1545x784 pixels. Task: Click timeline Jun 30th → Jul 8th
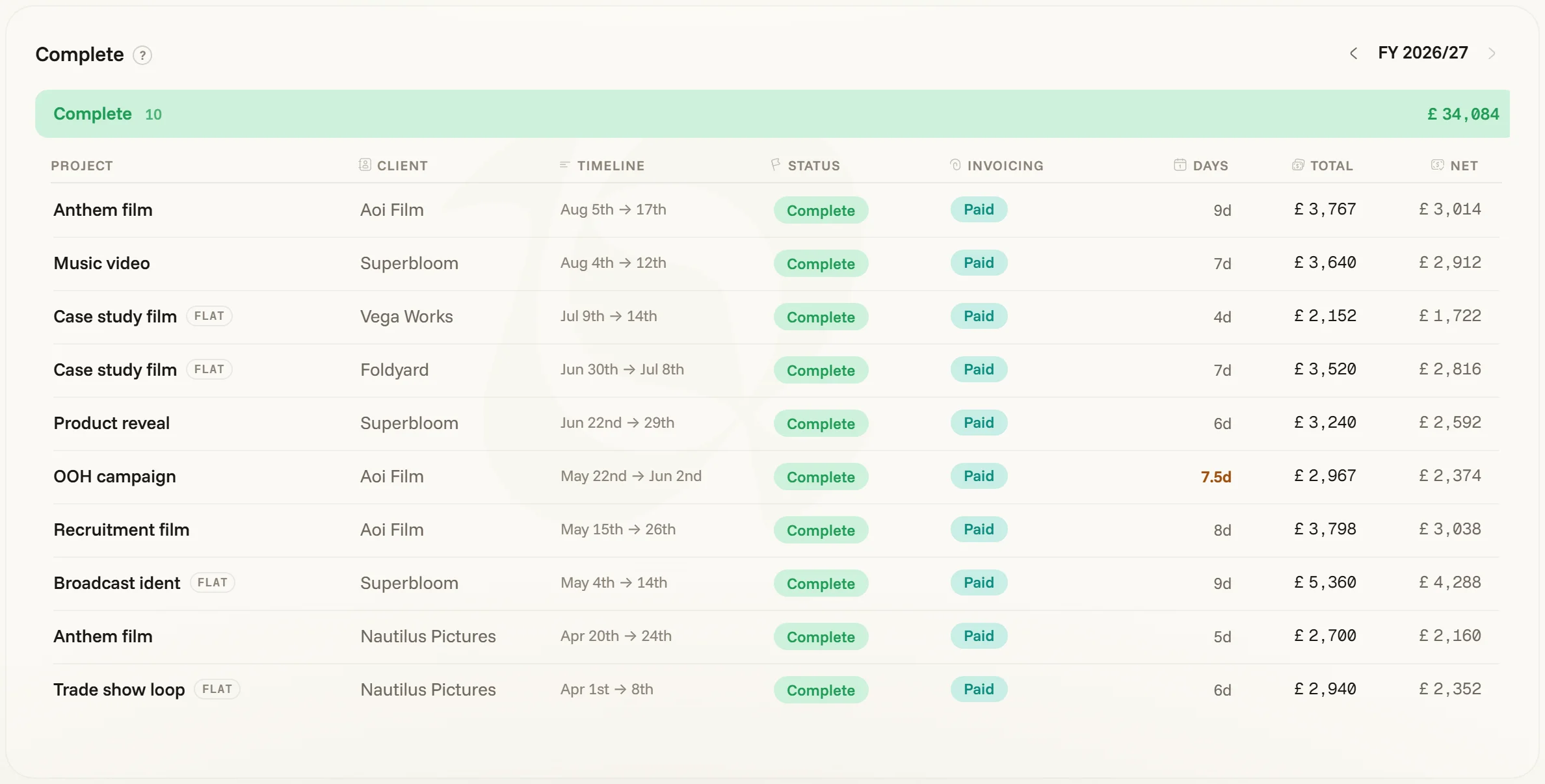pyautogui.click(x=622, y=369)
